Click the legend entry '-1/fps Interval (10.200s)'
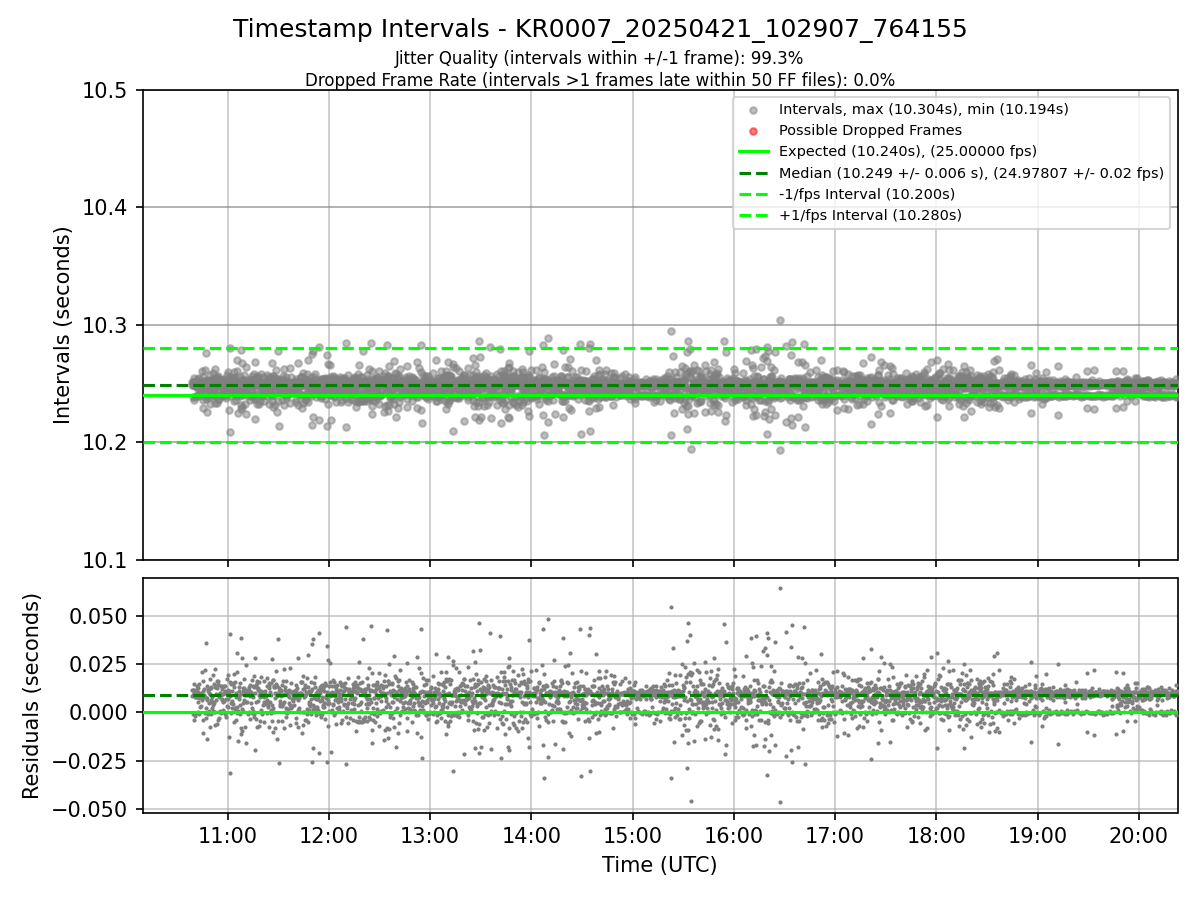Image resolution: width=1200 pixels, height=900 pixels. tap(867, 194)
